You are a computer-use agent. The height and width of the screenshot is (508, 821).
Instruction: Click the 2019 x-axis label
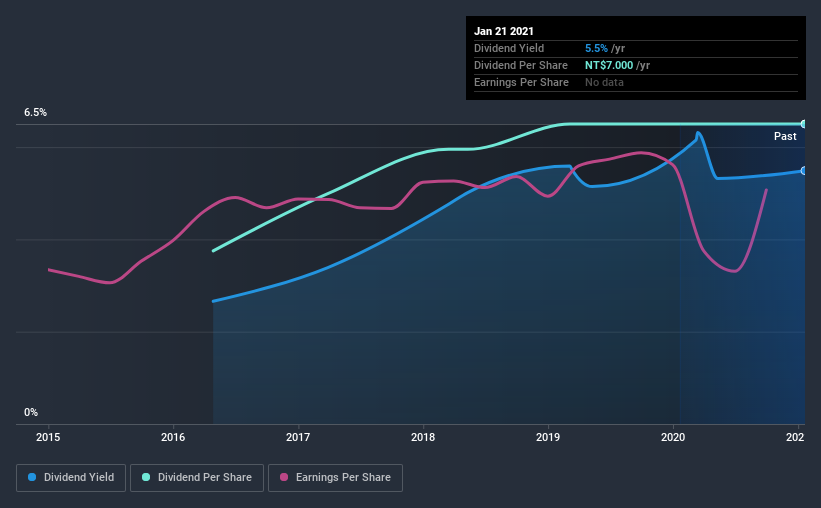pyautogui.click(x=548, y=437)
